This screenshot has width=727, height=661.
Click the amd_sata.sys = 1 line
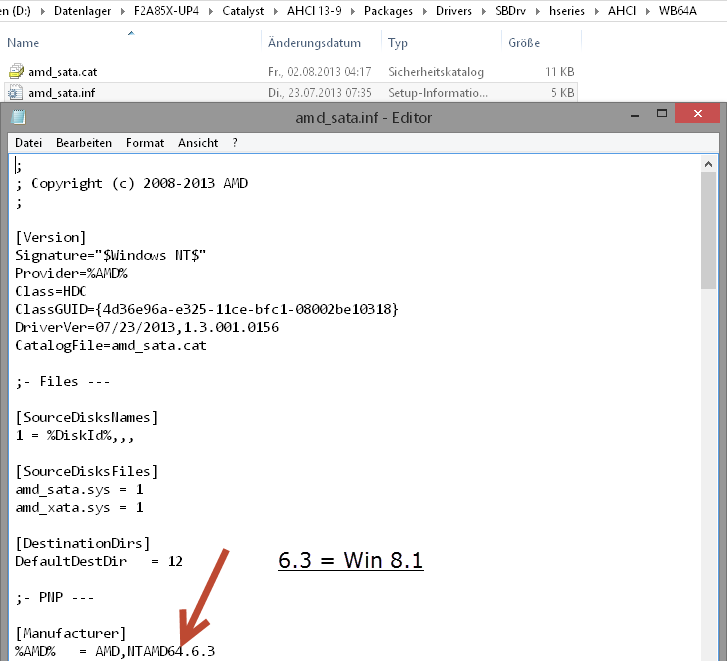pyautogui.click(x=79, y=489)
